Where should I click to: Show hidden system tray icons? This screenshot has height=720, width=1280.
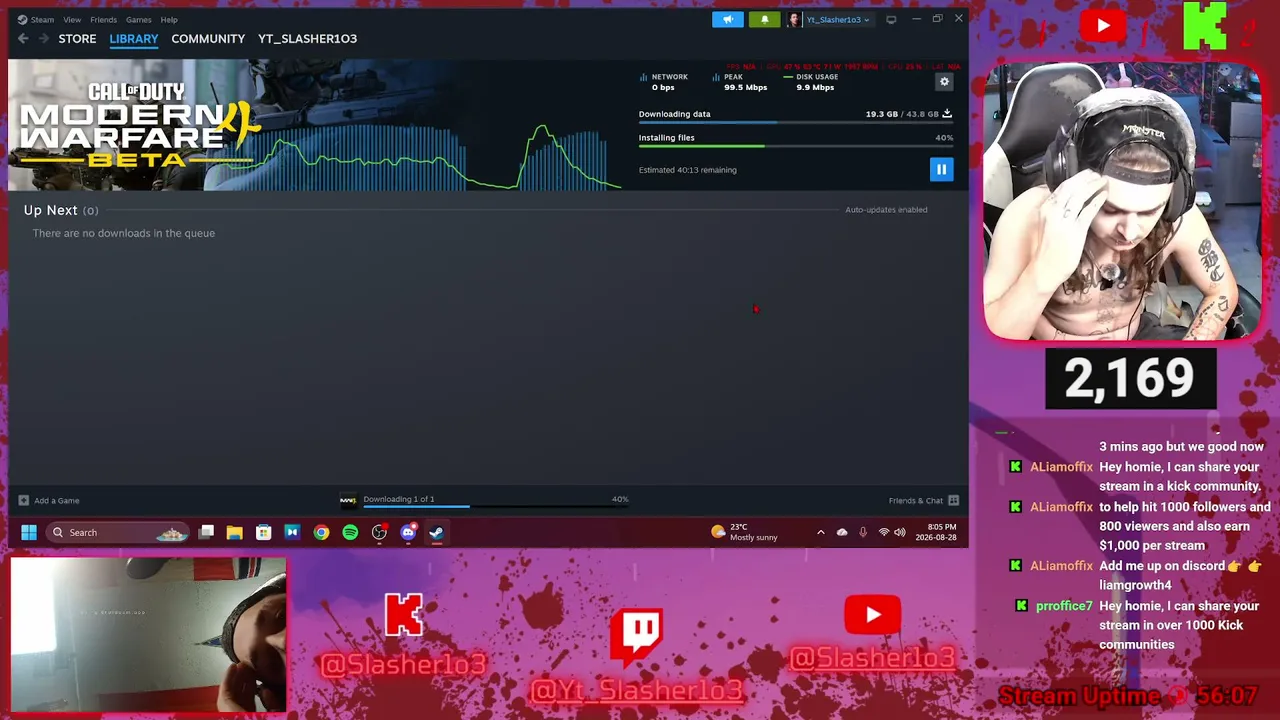821,532
